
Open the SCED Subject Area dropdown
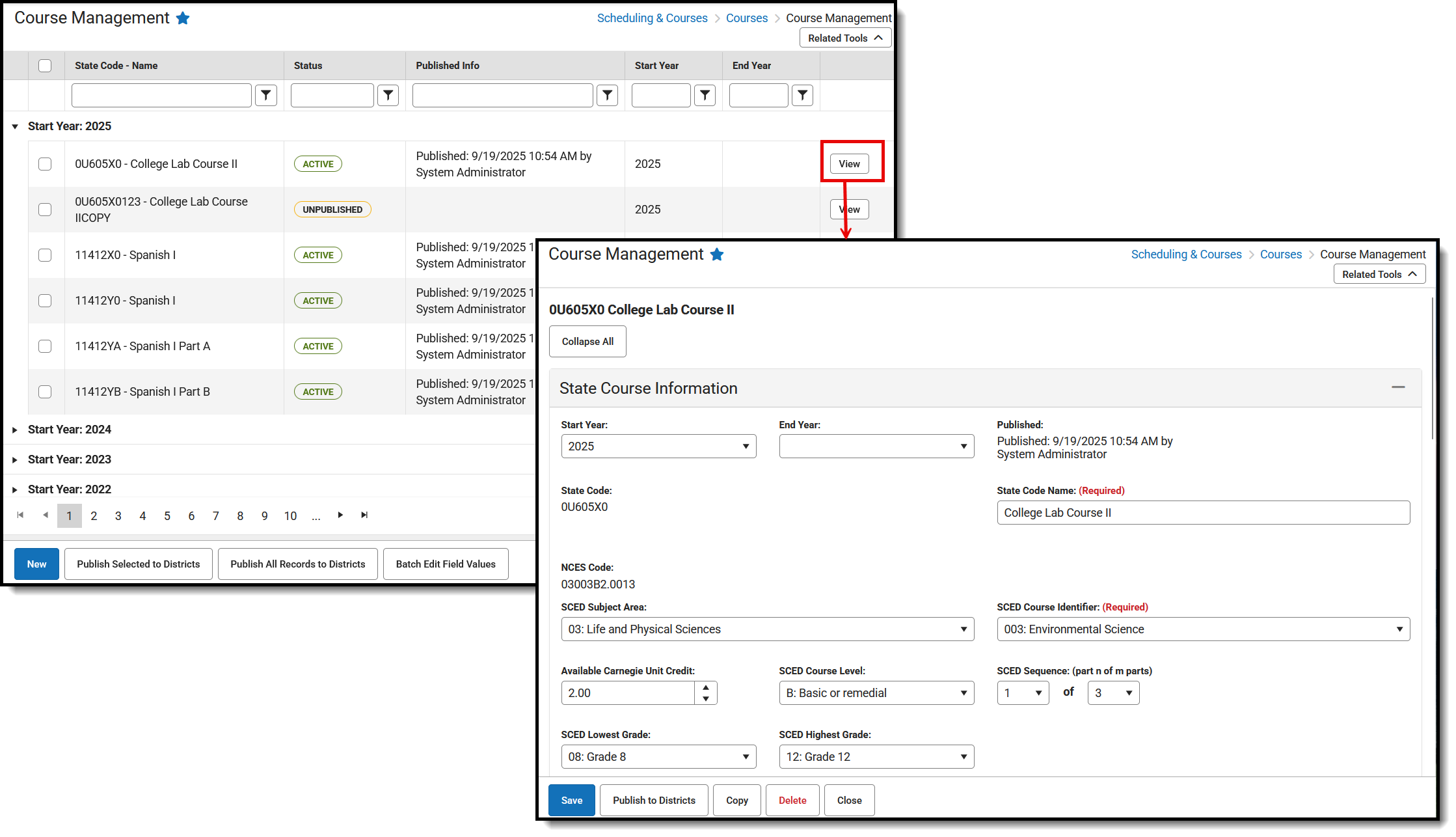point(768,629)
